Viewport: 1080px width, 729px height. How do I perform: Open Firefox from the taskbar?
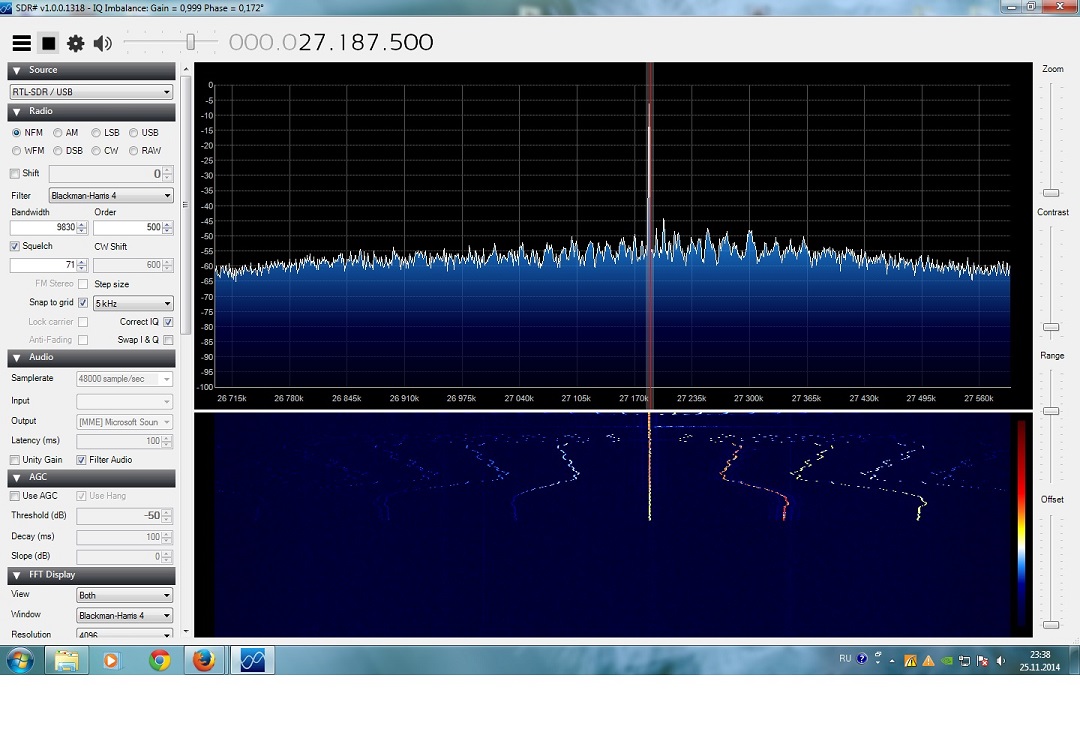point(204,661)
